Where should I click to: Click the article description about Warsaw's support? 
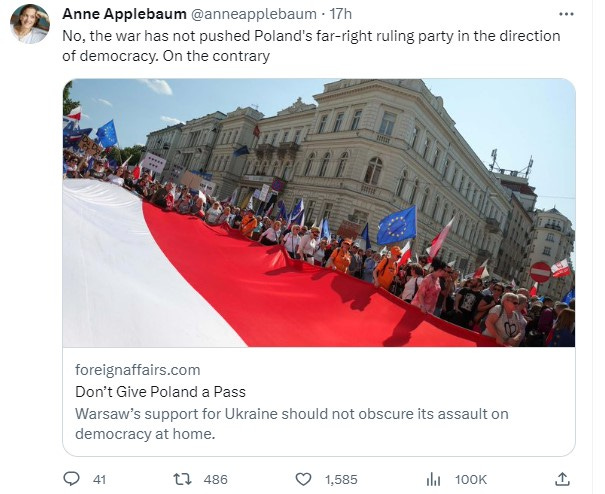tap(292, 424)
